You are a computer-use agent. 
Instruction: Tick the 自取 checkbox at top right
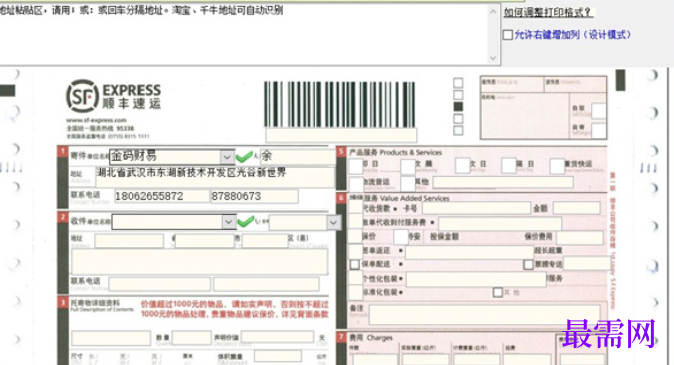click(598, 110)
